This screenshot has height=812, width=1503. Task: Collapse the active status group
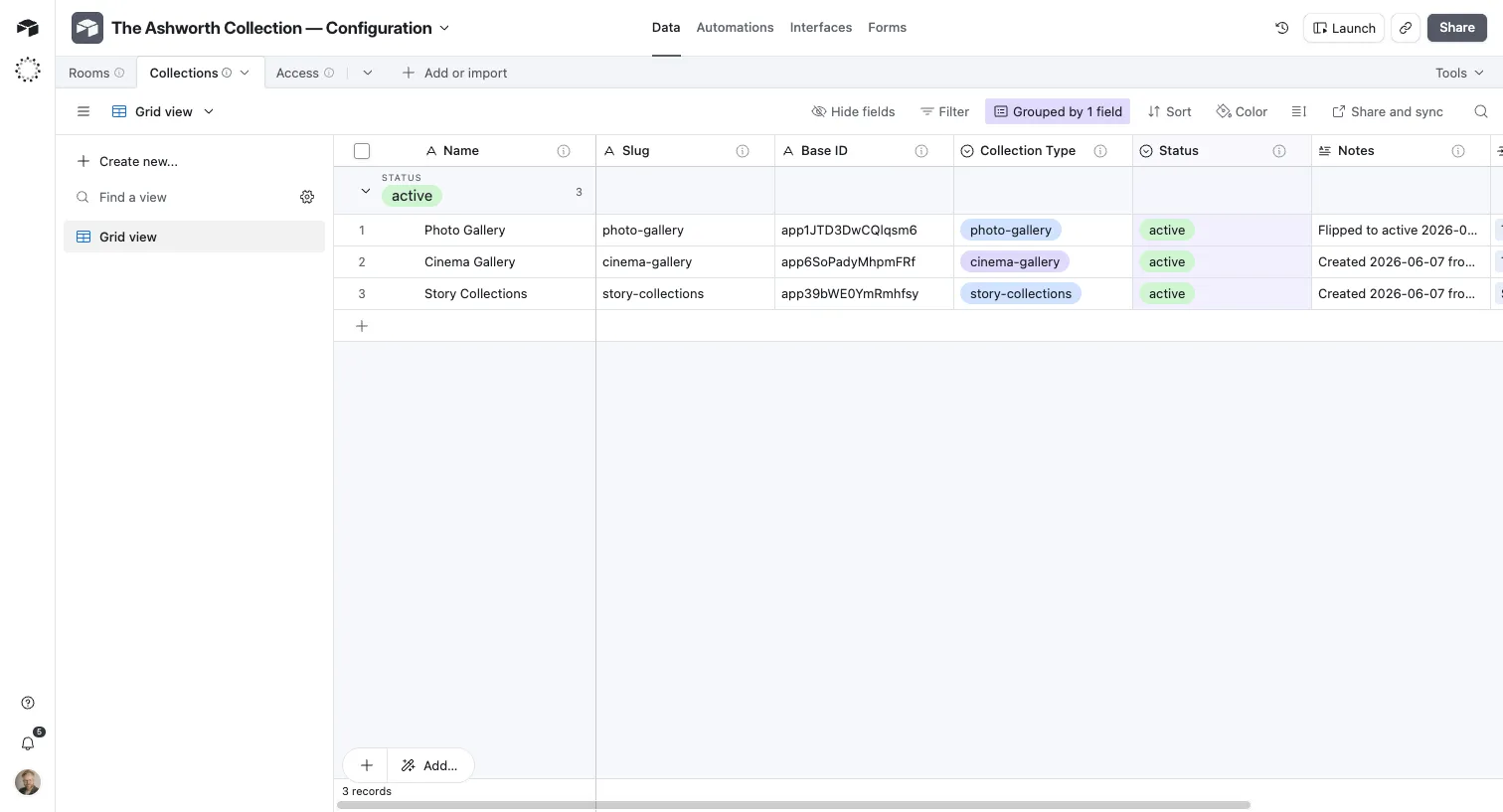[x=365, y=191]
